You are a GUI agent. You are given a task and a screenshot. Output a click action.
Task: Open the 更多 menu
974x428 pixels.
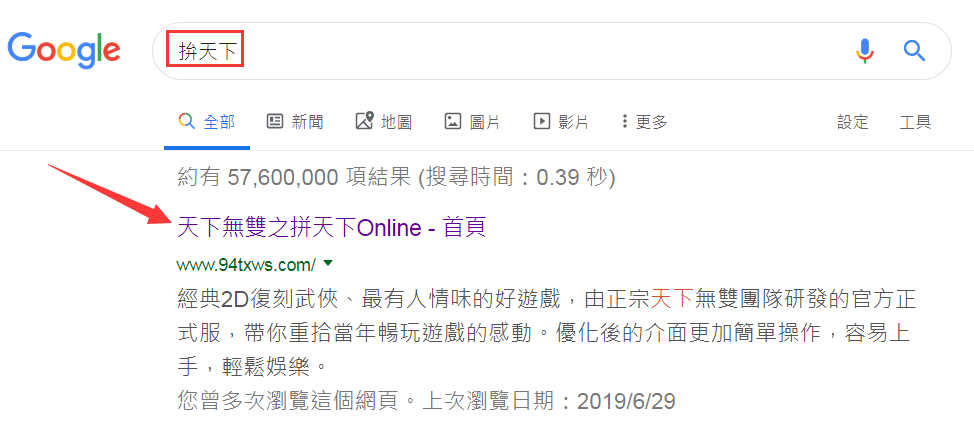[x=645, y=122]
